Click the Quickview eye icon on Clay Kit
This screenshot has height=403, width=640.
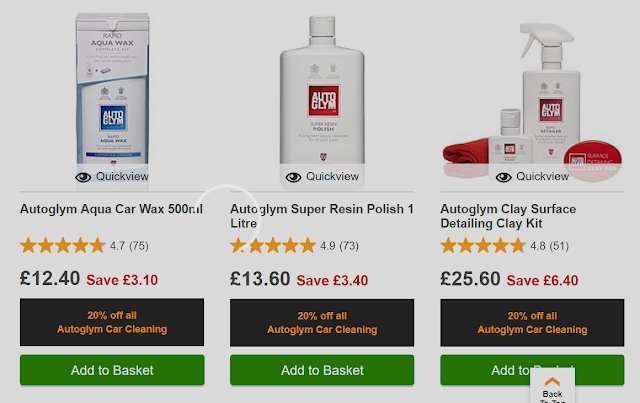pos(503,177)
